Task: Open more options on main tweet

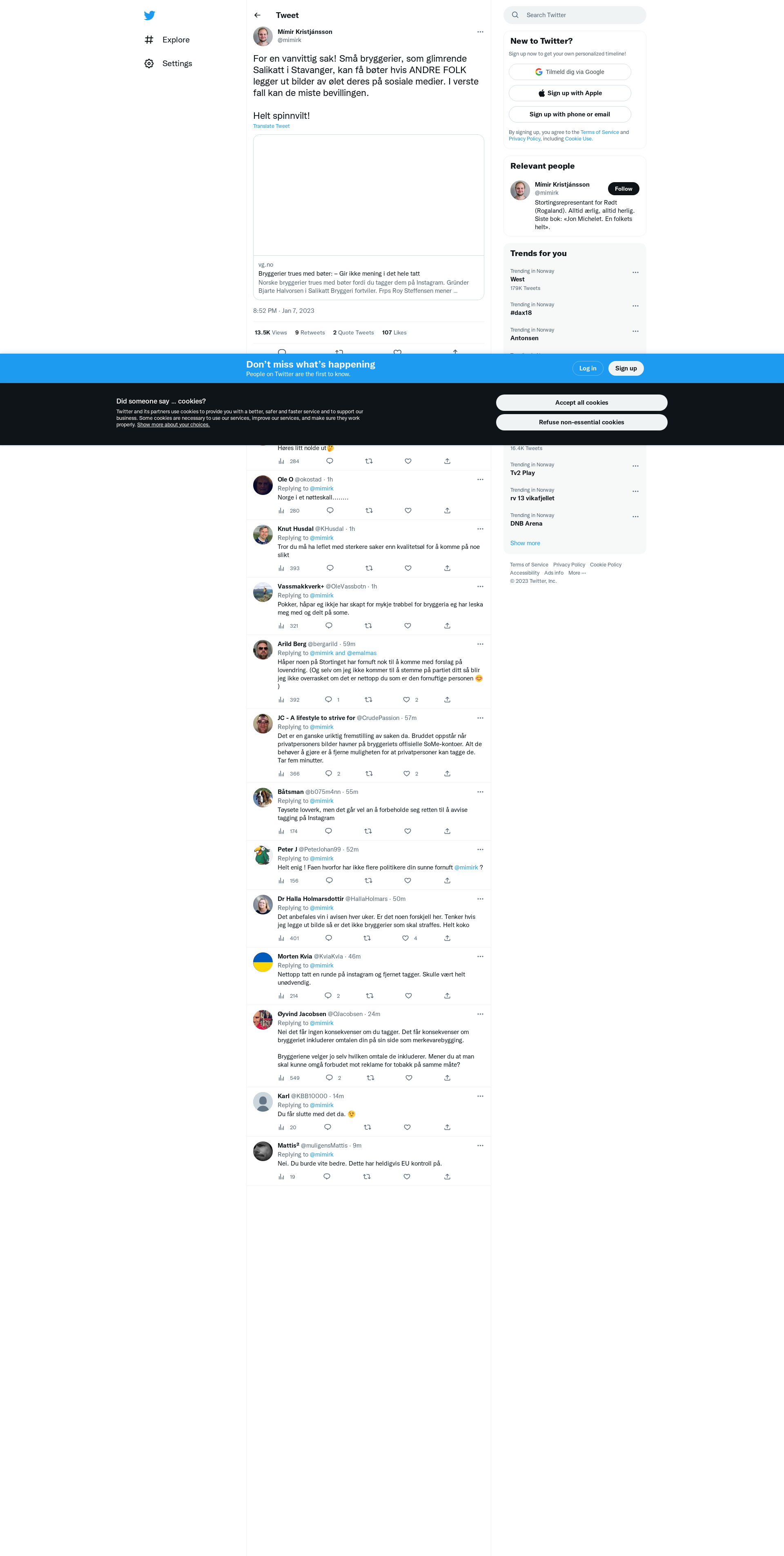Action: tap(480, 32)
